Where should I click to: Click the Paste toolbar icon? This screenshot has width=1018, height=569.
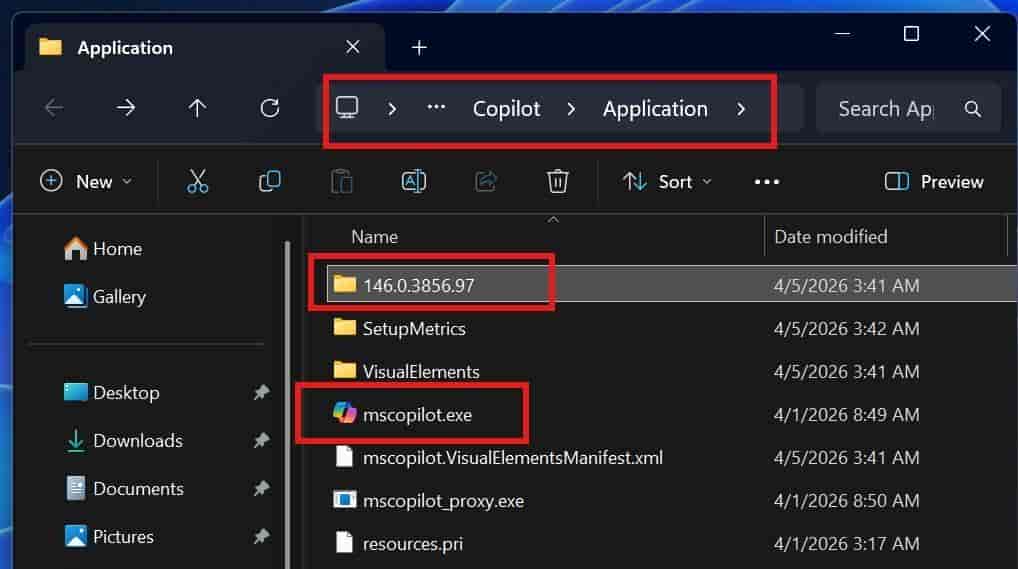pyautogui.click(x=341, y=182)
